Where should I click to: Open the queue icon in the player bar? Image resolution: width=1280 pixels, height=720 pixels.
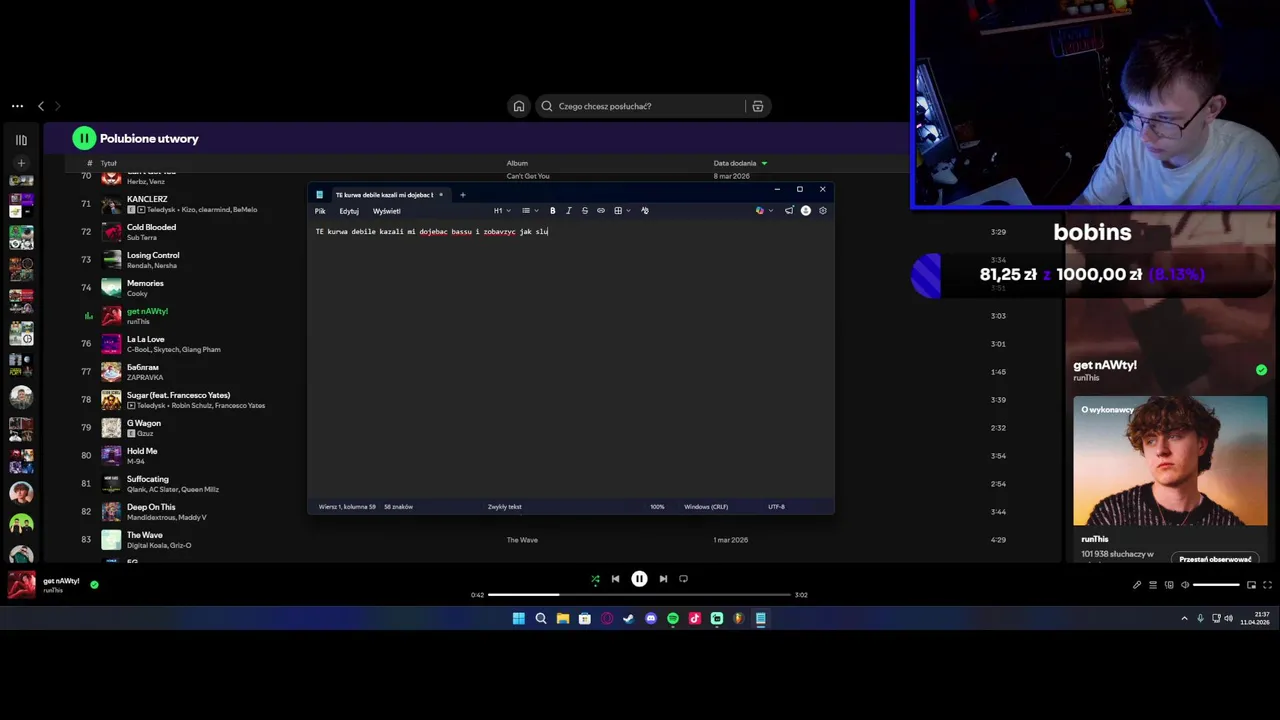[1153, 585]
